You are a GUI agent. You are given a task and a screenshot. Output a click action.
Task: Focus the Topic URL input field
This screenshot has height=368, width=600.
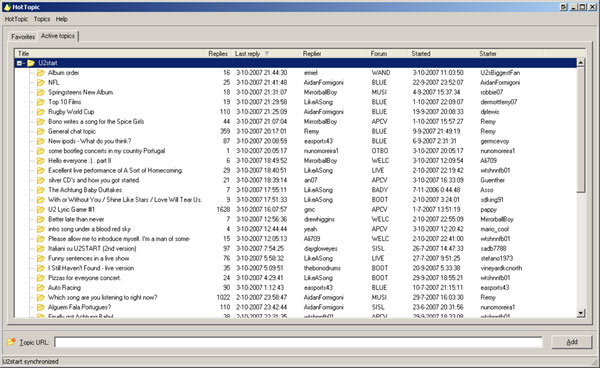click(x=298, y=342)
